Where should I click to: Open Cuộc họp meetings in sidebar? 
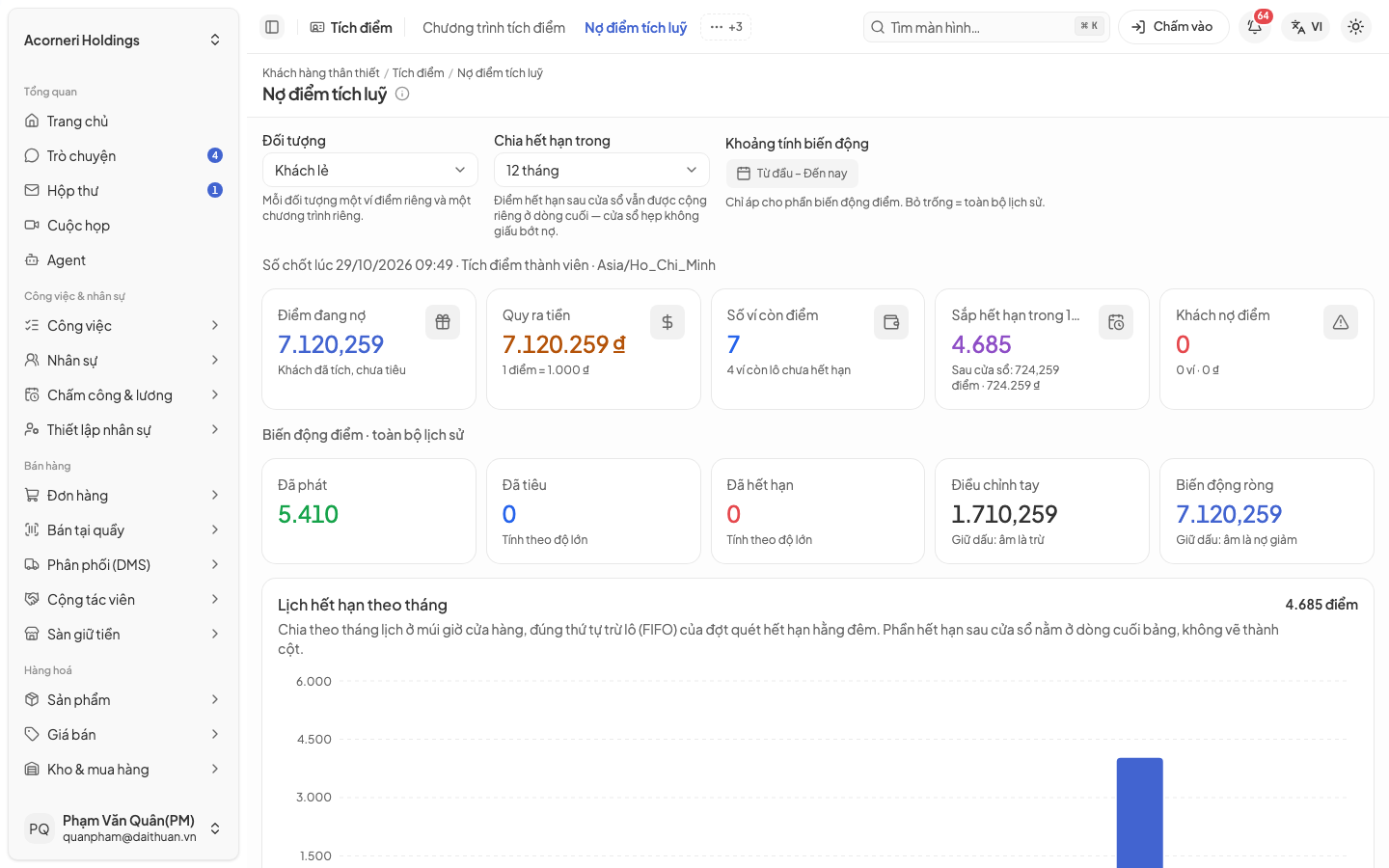[x=123, y=226]
